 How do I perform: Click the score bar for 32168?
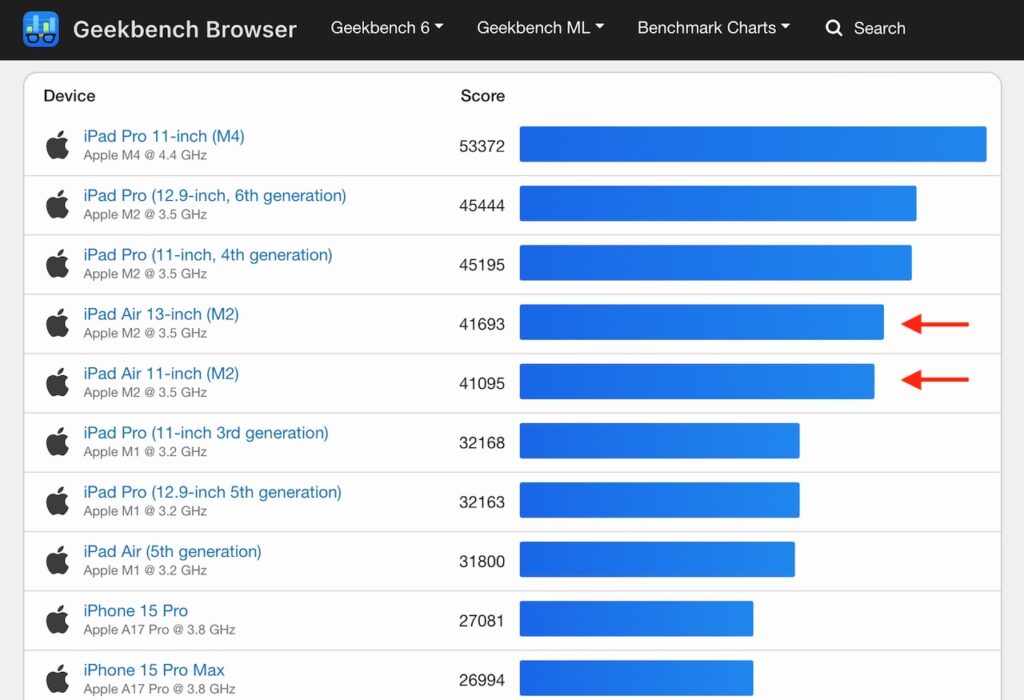pyautogui.click(x=660, y=441)
